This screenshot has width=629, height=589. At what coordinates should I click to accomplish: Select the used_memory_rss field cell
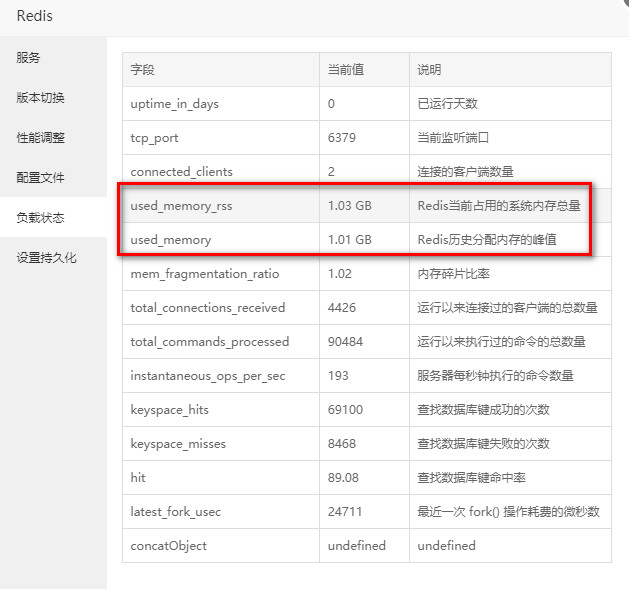tap(221, 206)
